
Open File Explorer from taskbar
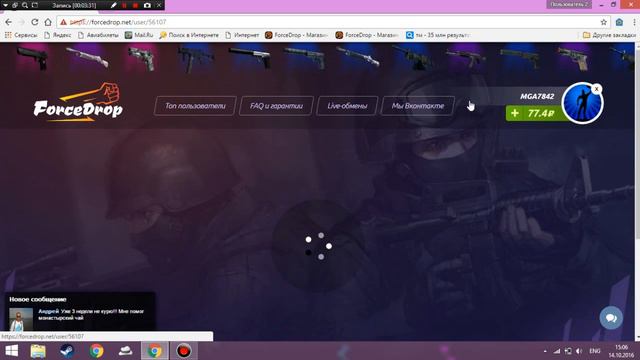(38, 351)
